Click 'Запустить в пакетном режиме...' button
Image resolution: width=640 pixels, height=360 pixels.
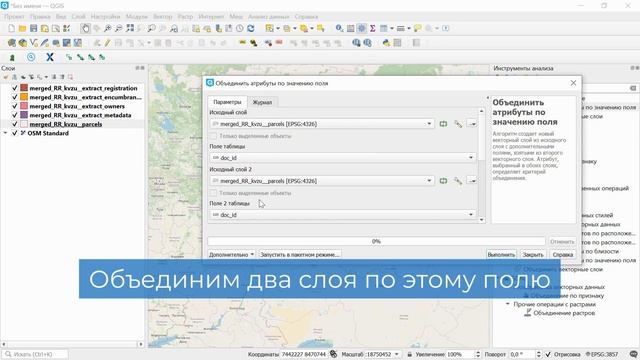point(300,254)
